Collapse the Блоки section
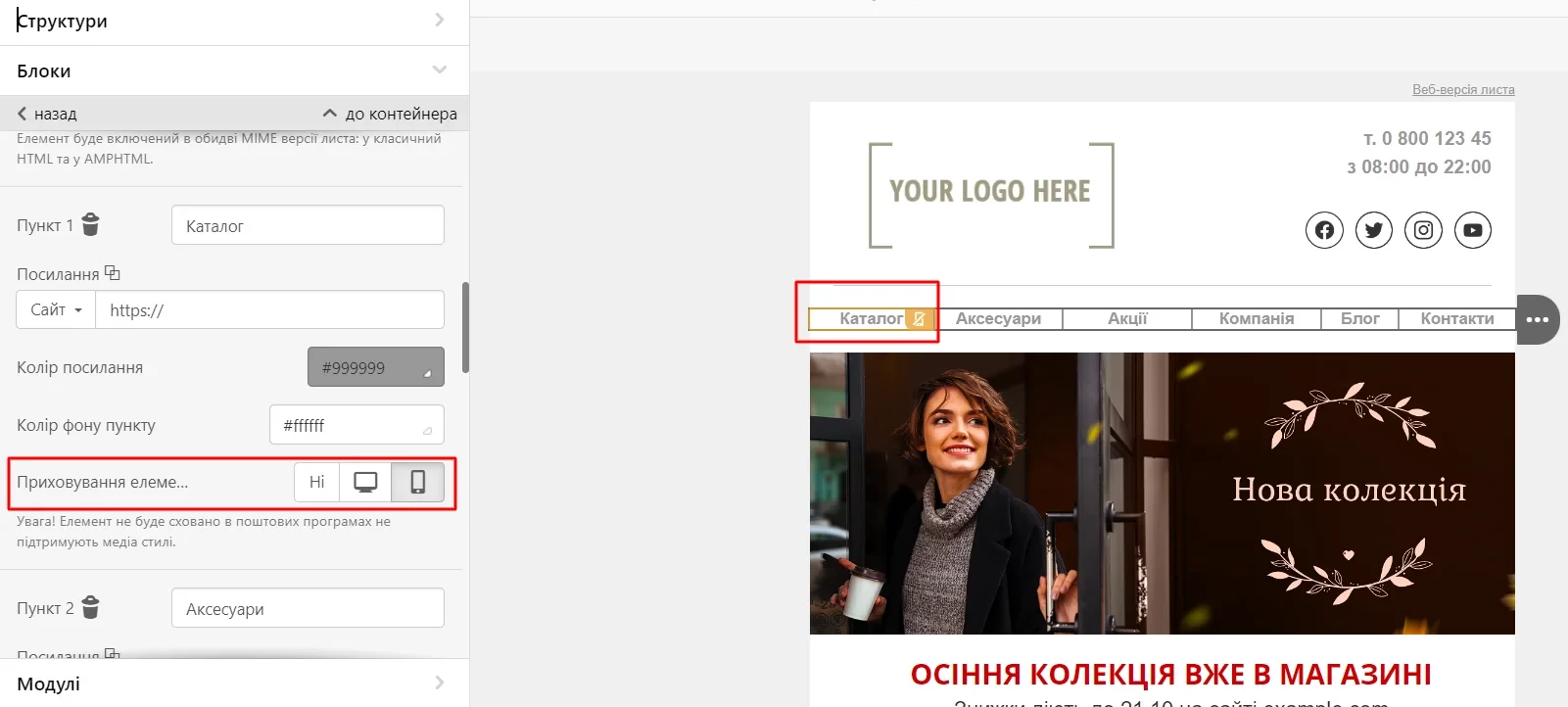 [x=234, y=71]
